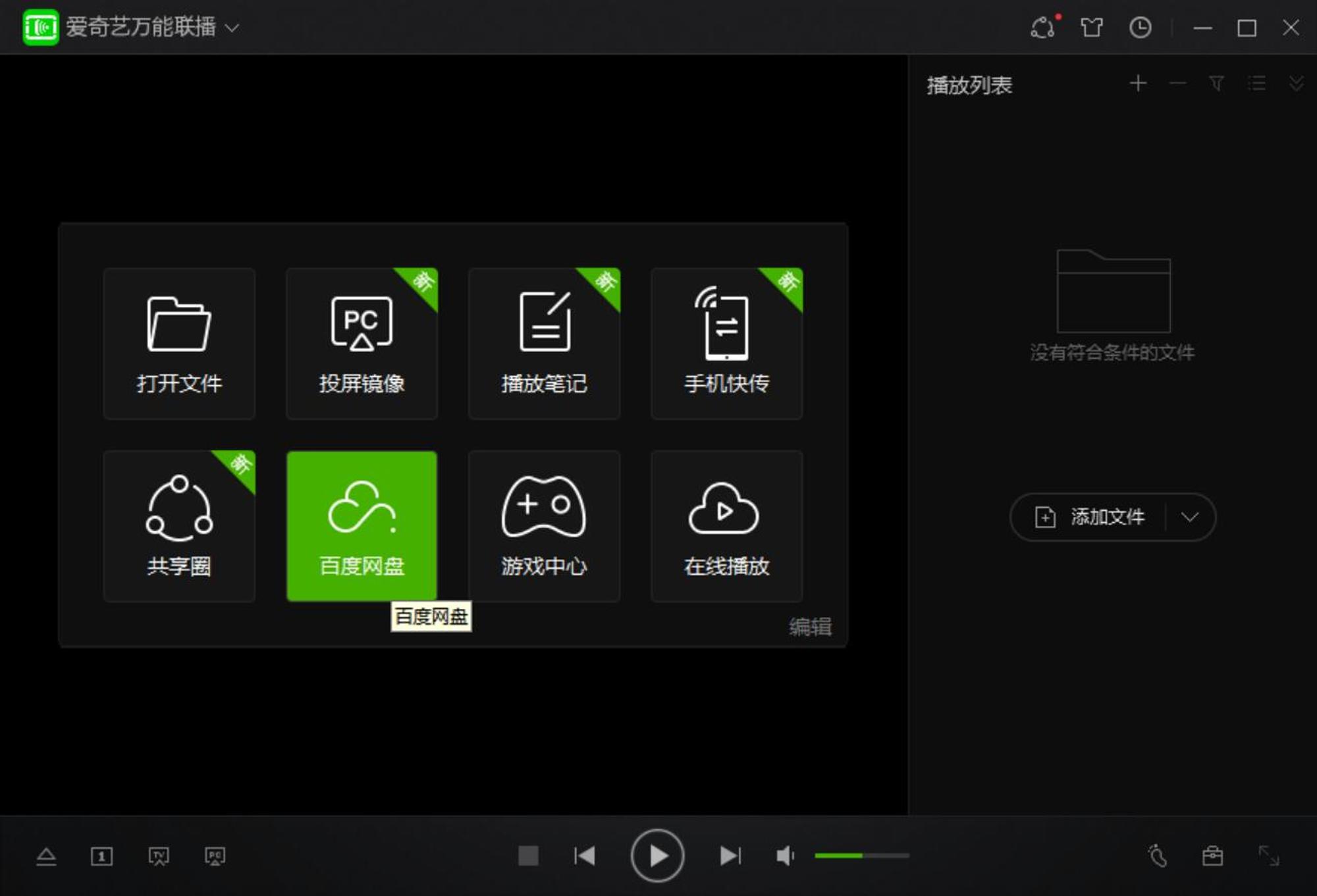Open the 在线播放 online playback tile
The image size is (1317, 896).
click(x=726, y=526)
